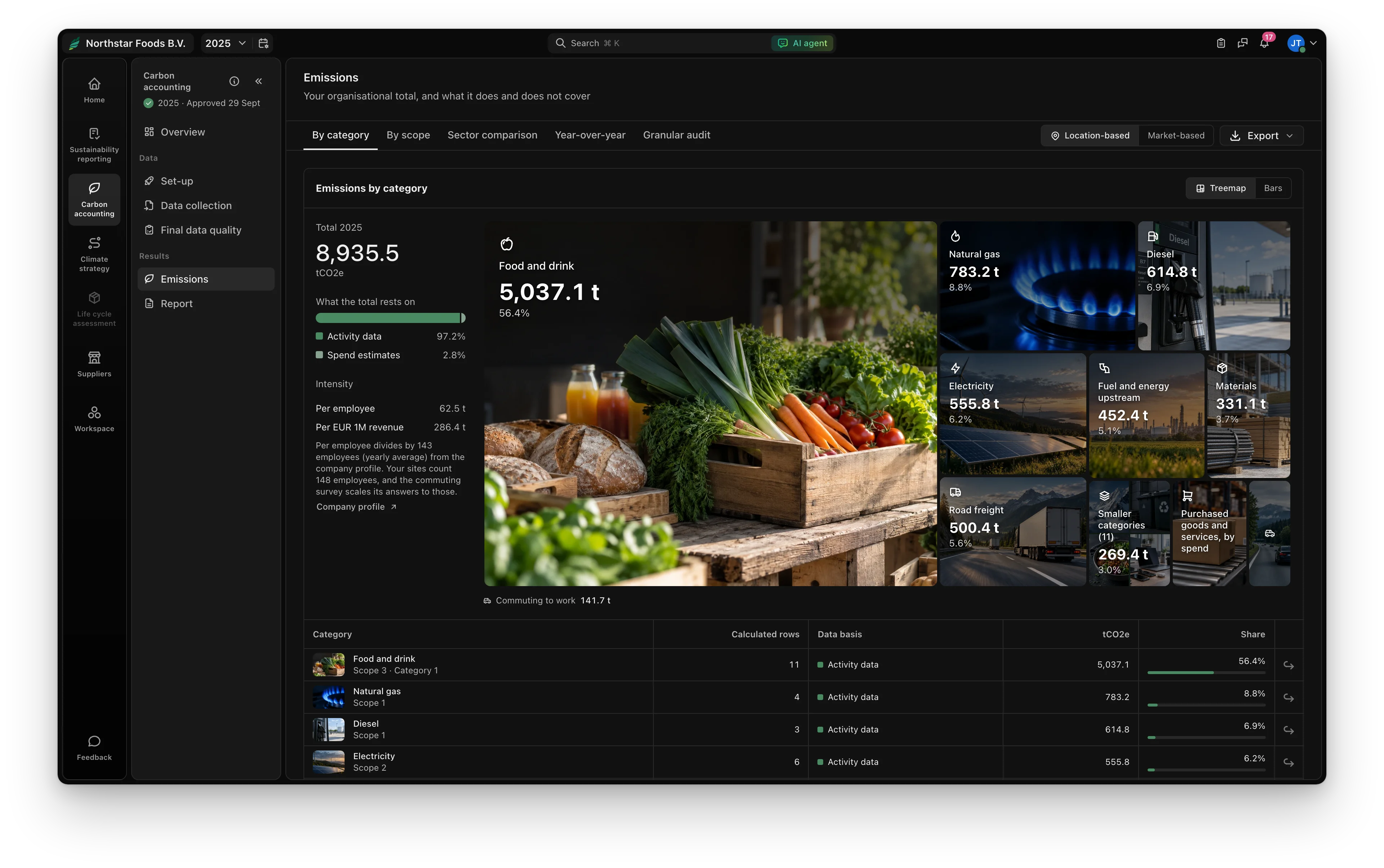
Task: Open Life cycle assessment module
Action: (x=94, y=309)
